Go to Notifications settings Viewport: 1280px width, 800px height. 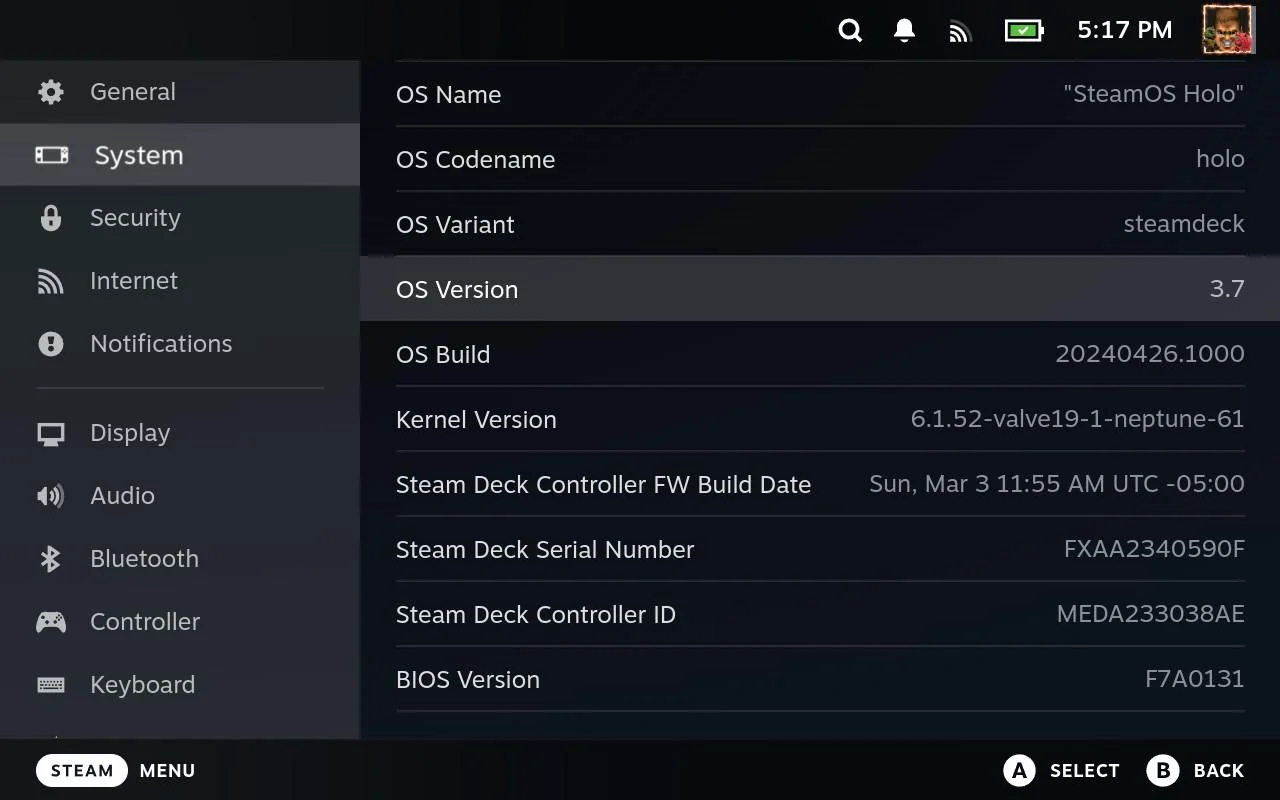160,344
